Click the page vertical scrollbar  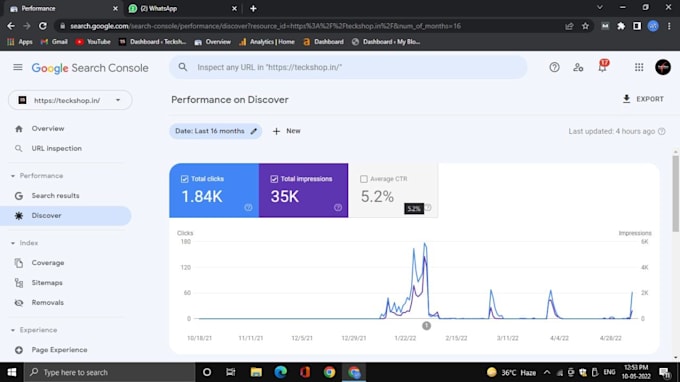click(x=676, y=194)
